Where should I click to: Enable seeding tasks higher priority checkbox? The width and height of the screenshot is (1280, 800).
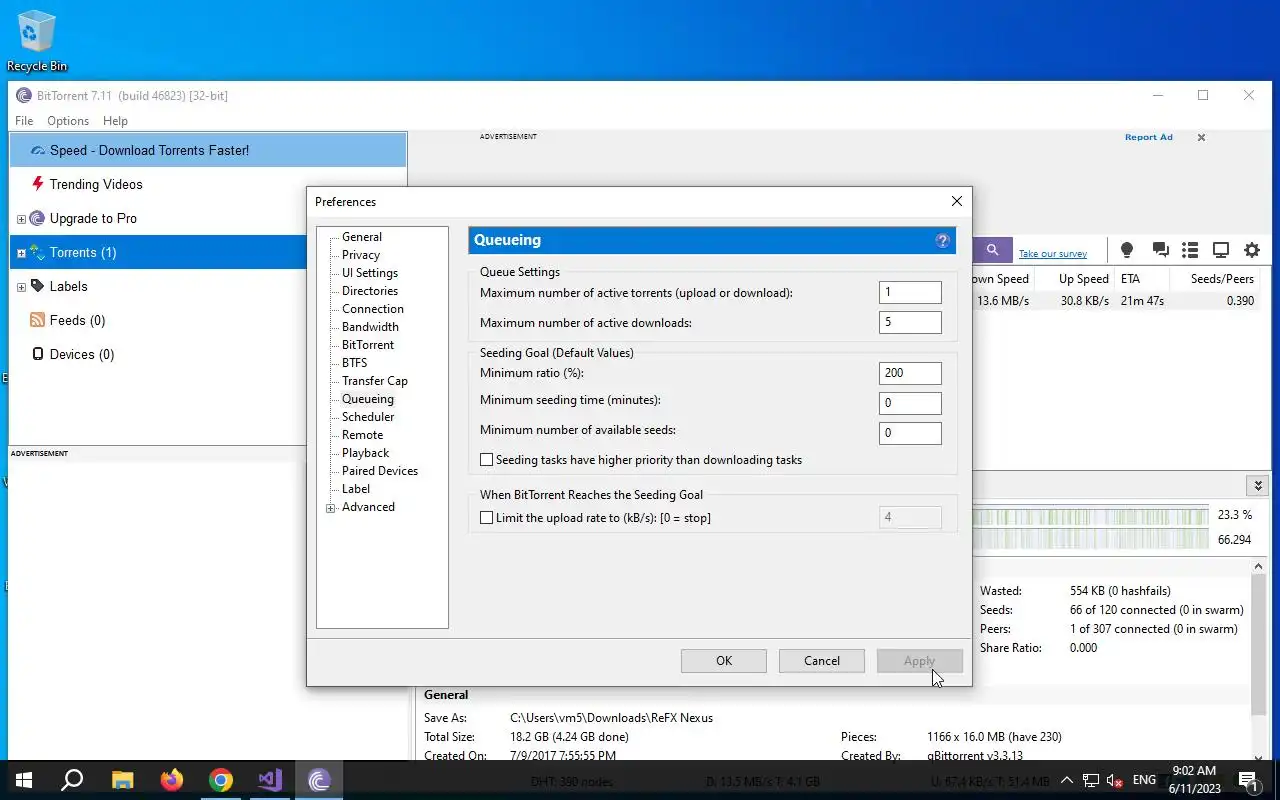coord(487,460)
